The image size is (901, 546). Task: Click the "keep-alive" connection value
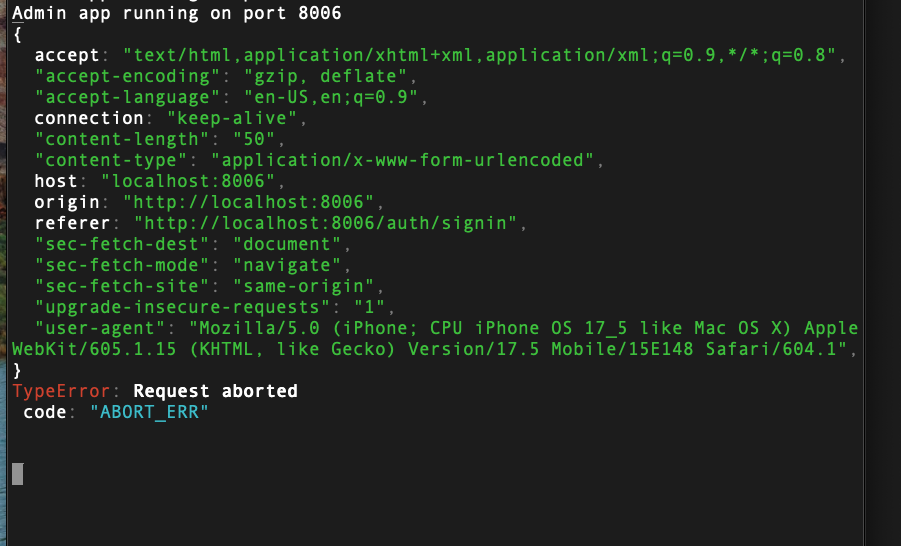click(232, 118)
